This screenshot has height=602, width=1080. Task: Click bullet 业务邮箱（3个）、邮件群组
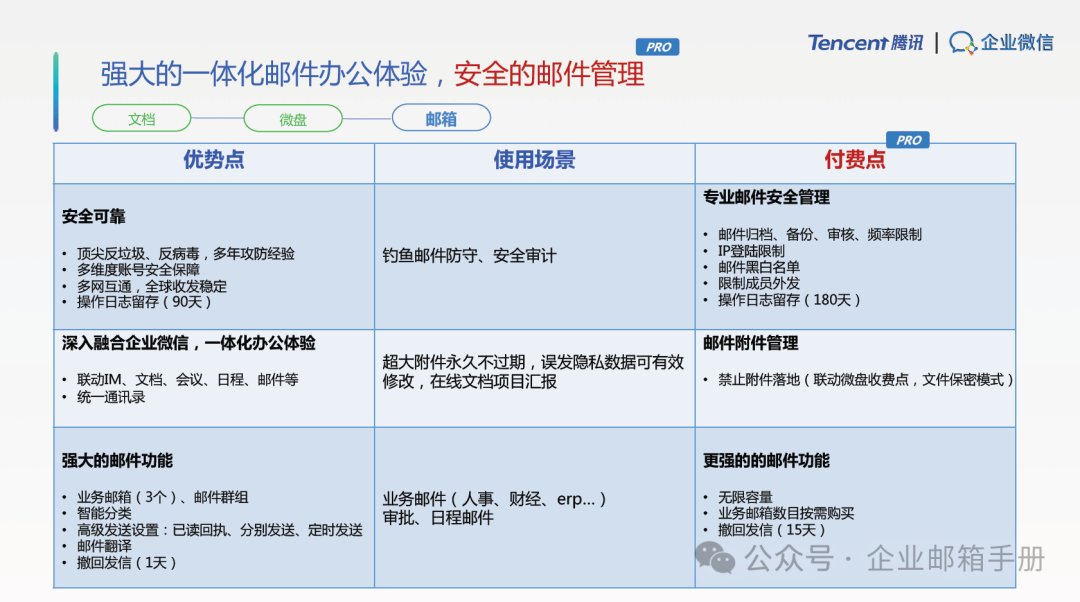point(163,497)
